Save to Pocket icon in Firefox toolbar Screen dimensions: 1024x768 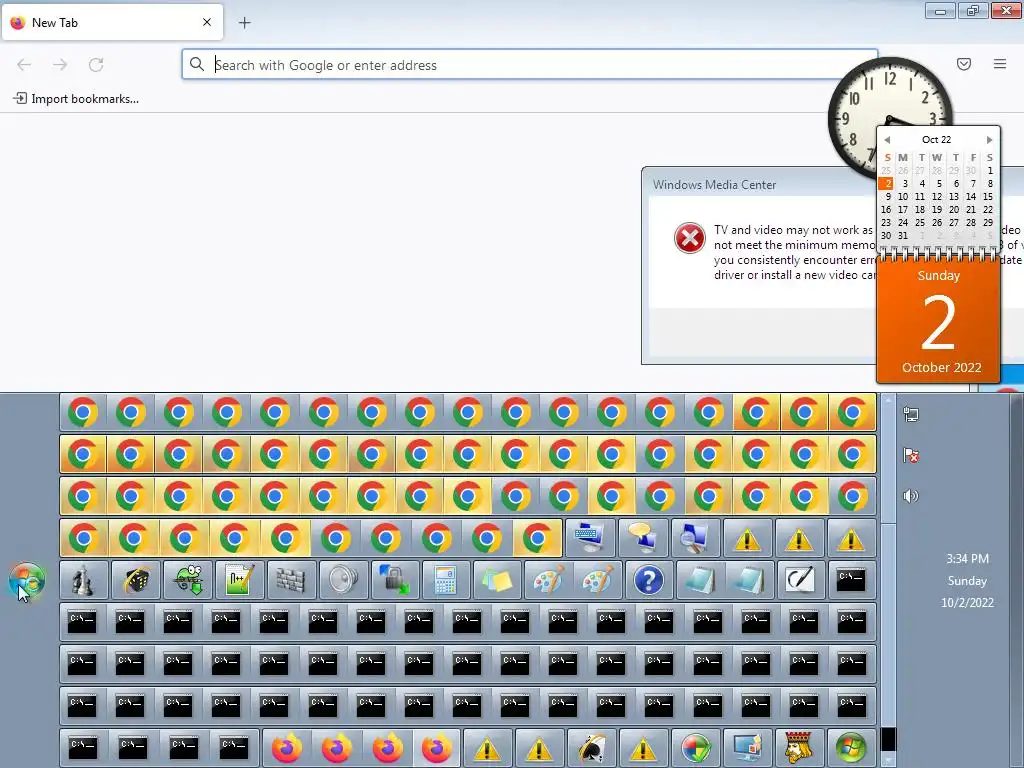[x=964, y=64]
